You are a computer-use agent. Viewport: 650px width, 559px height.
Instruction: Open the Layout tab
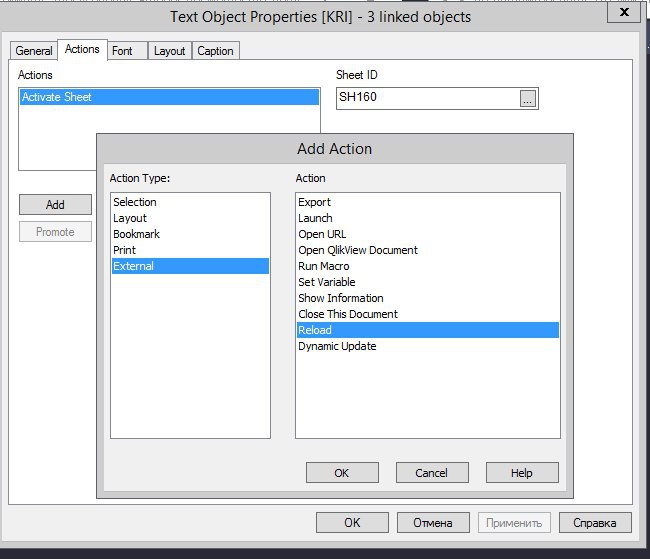[169, 51]
